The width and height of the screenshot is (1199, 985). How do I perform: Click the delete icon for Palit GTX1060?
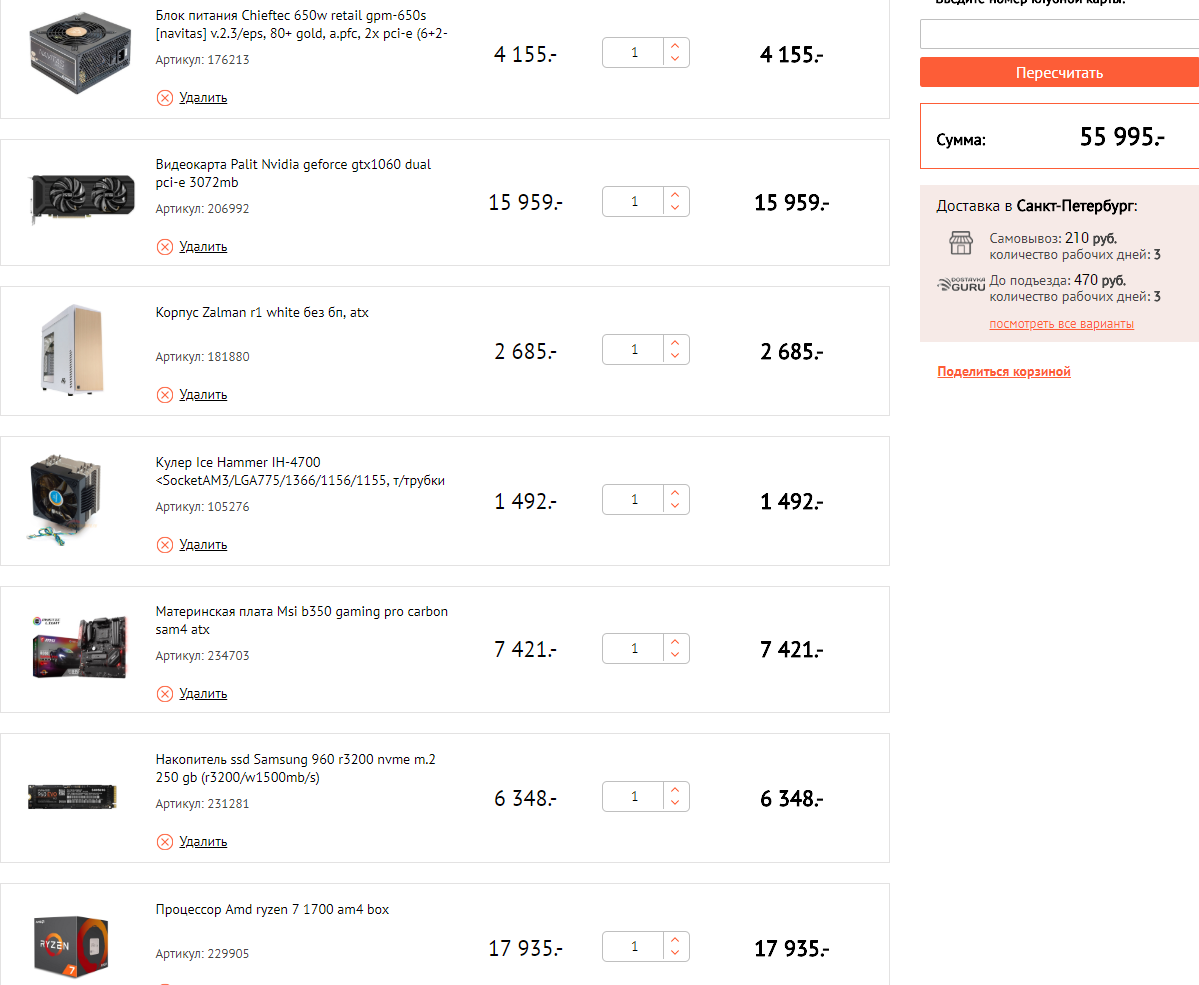(x=165, y=247)
